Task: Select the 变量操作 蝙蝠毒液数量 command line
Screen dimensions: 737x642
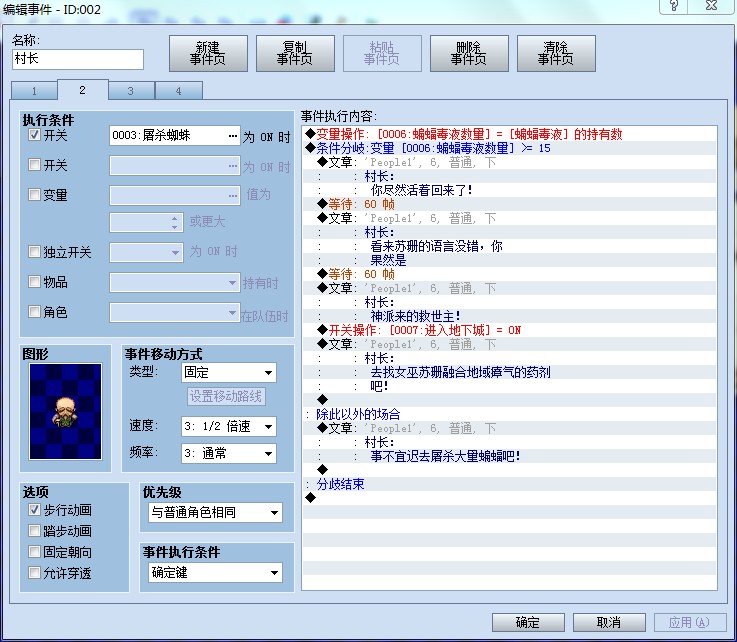Action: pos(510,134)
